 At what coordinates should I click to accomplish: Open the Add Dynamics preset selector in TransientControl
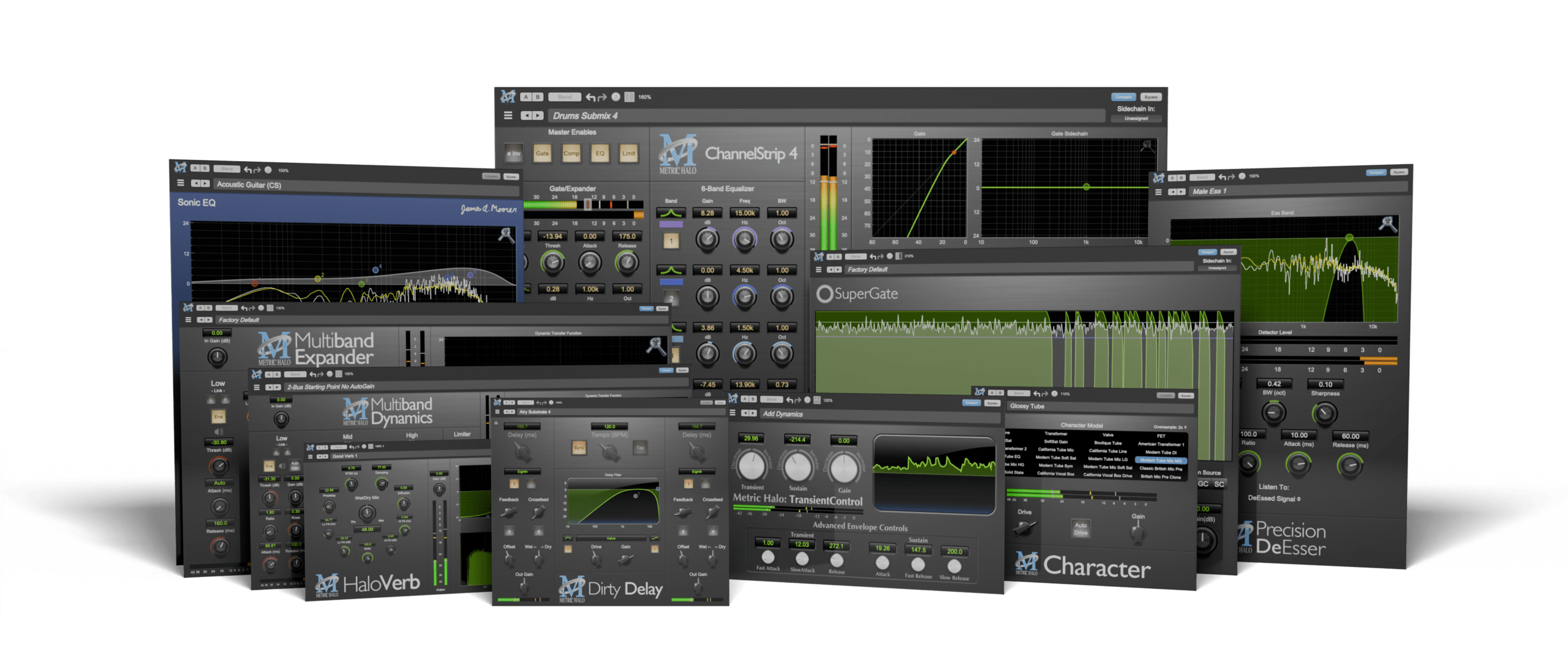(x=879, y=415)
